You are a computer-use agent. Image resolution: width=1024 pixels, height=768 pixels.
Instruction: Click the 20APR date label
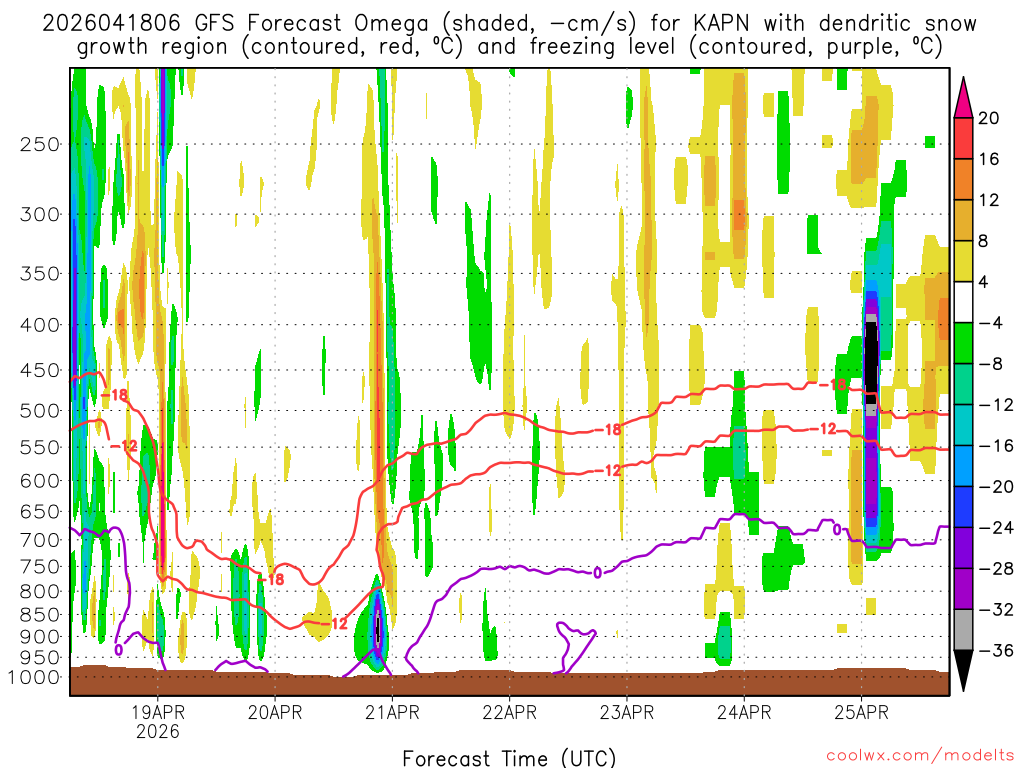coord(275,712)
